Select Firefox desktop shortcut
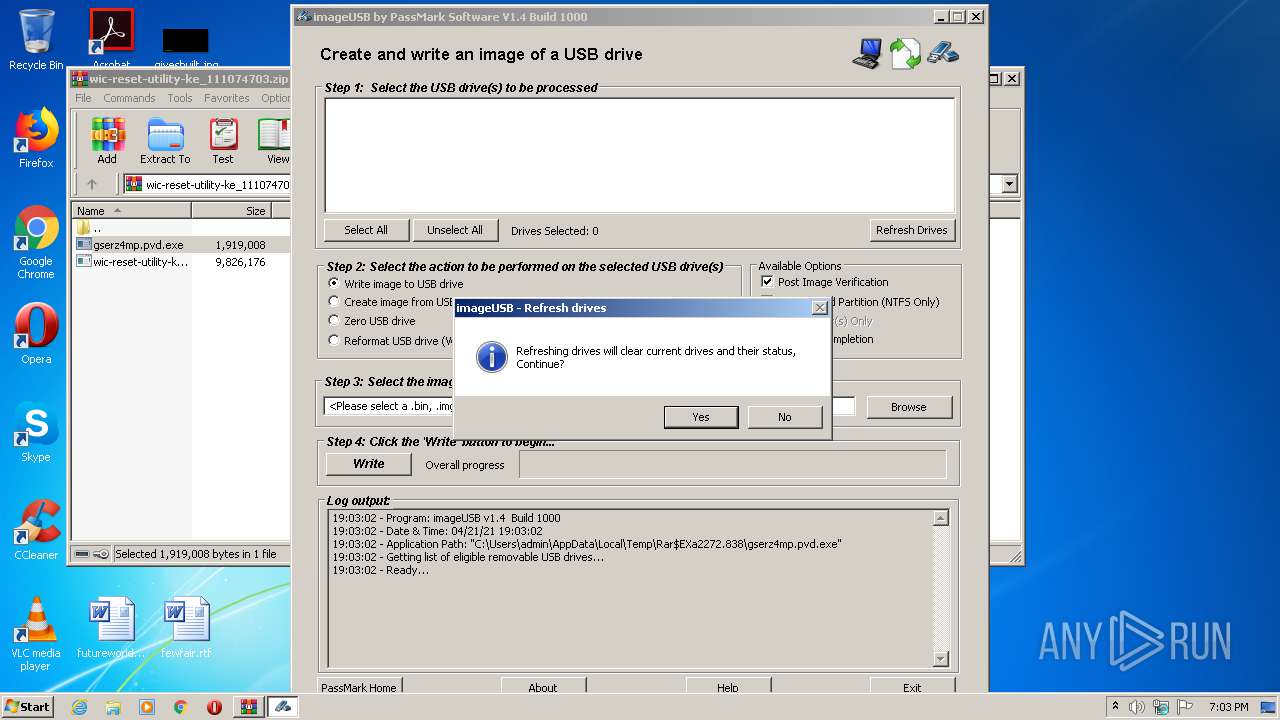The width and height of the screenshot is (1280, 720). [36, 138]
